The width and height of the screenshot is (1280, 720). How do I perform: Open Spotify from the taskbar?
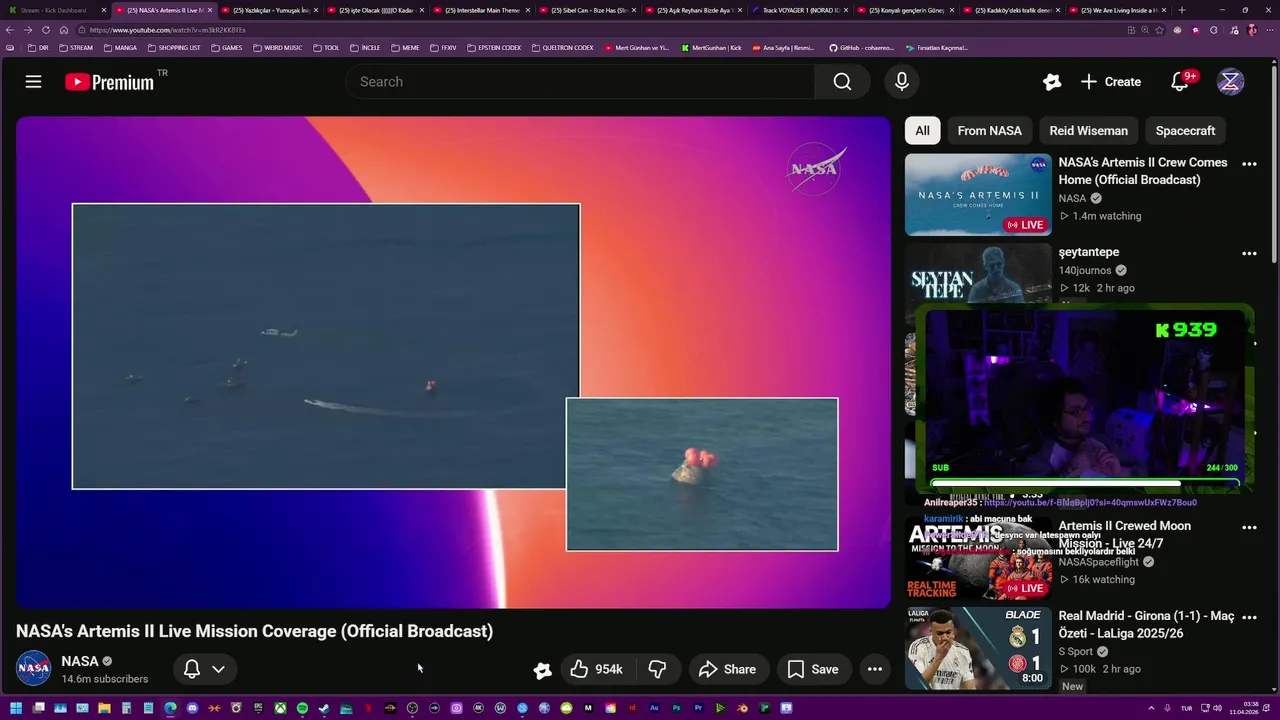tap(302, 708)
